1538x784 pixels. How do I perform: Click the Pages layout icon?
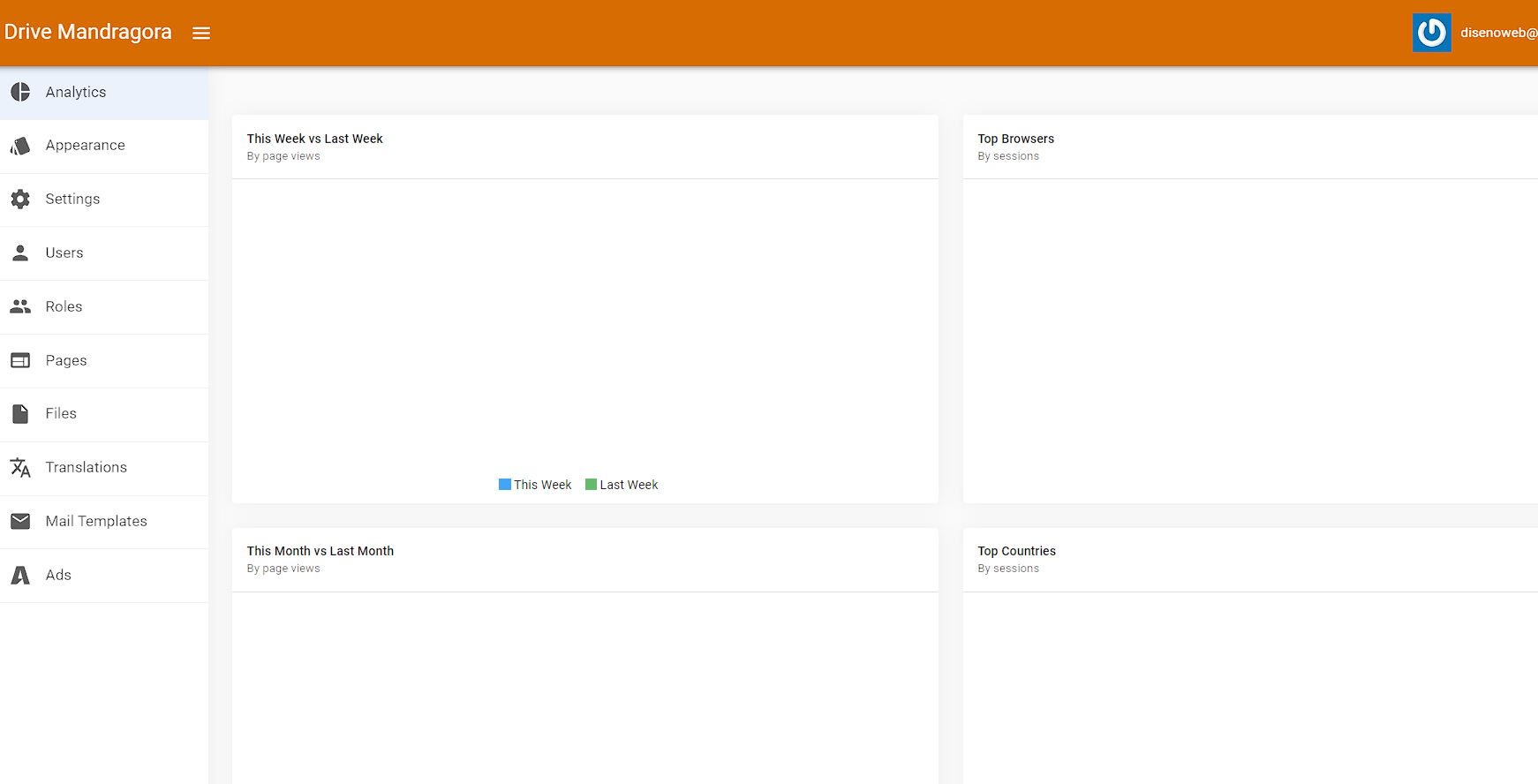pyautogui.click(x=20, y=360)
